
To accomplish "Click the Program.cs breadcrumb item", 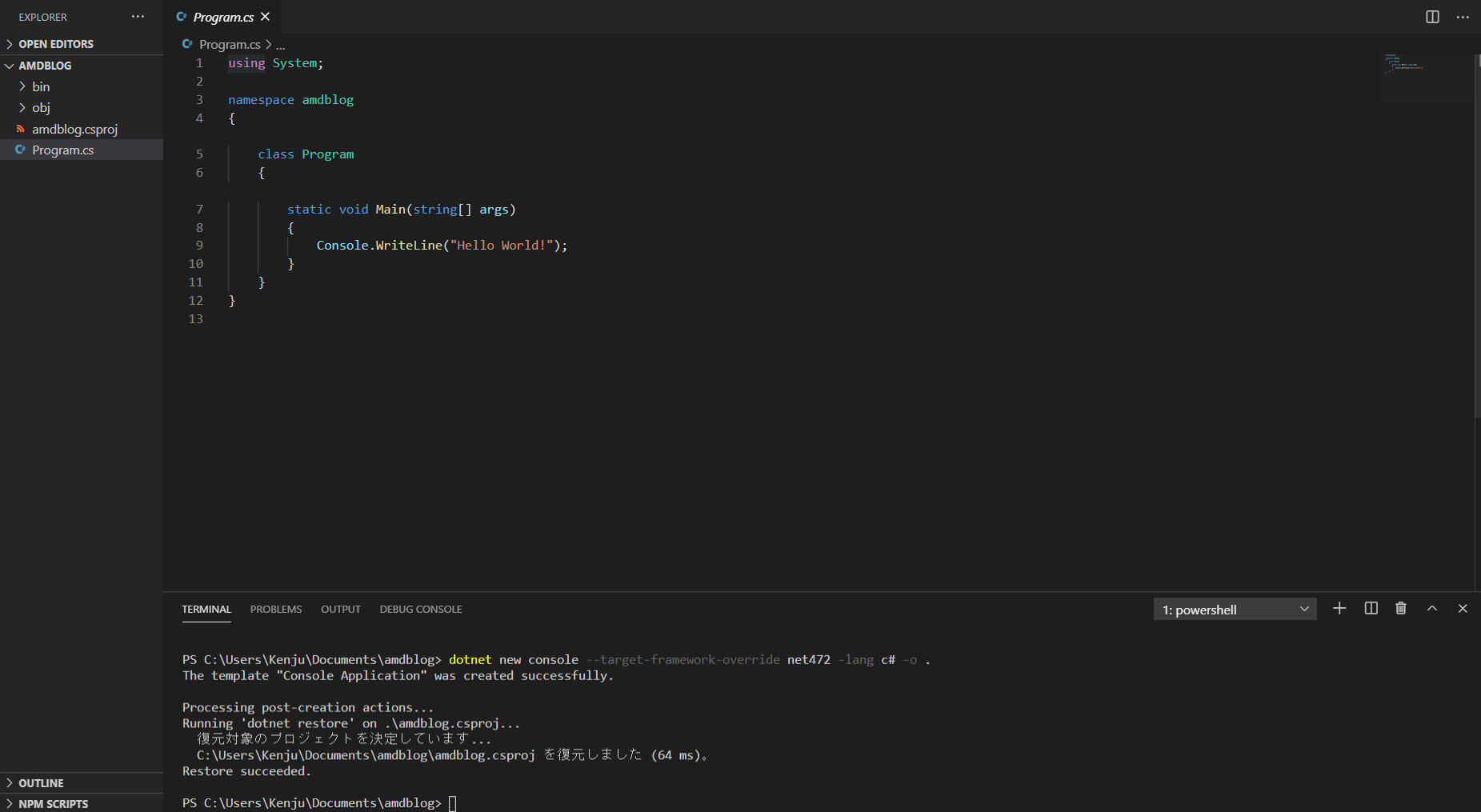I will (x=230, y=45).
